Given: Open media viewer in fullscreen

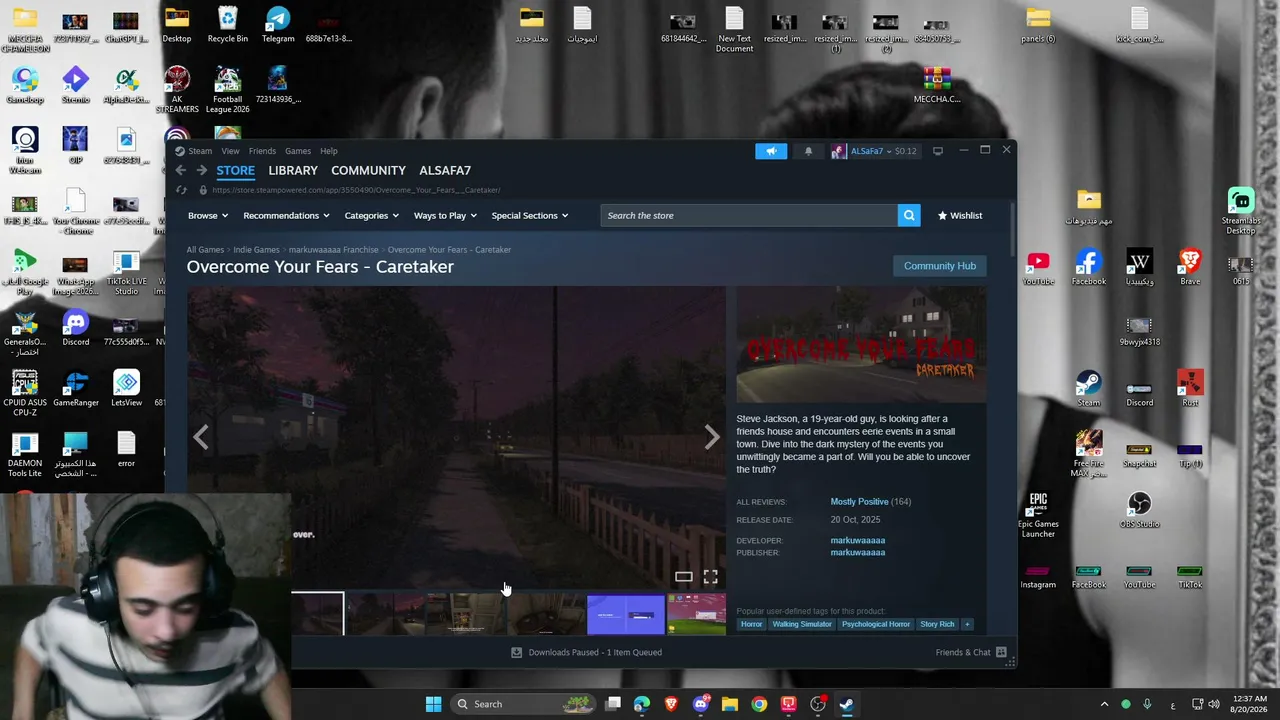Looking at the screenshot, I should point(710,577).
